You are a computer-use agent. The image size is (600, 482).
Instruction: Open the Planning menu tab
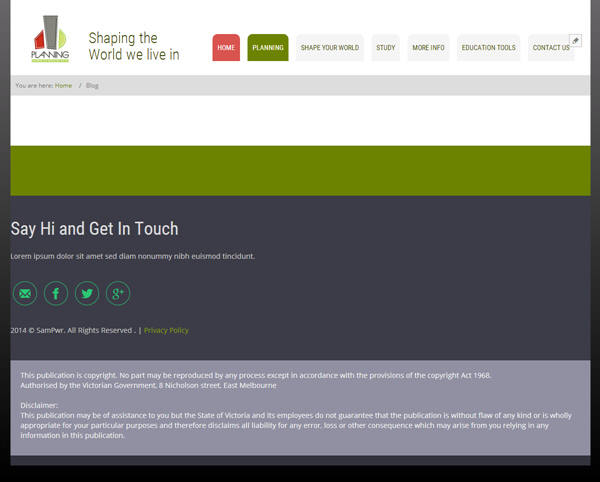[x=268, y=47]
